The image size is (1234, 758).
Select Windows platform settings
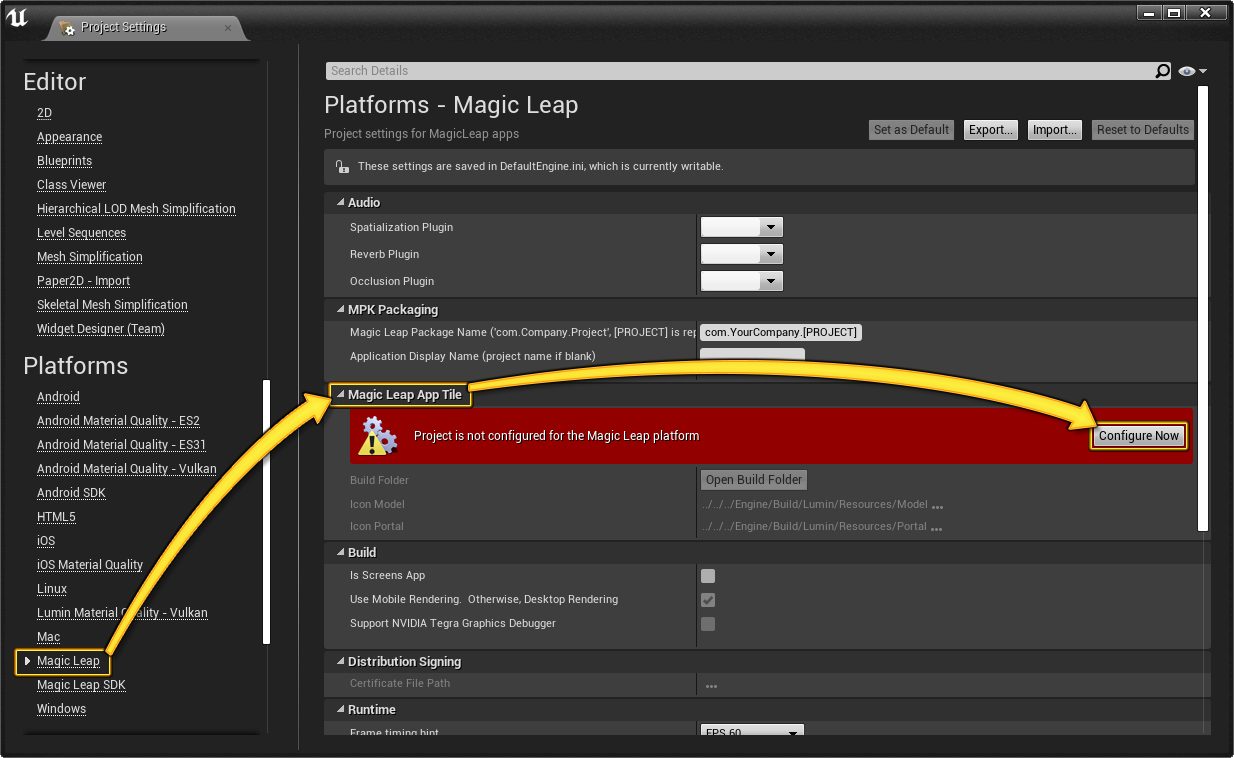(61, 709)
